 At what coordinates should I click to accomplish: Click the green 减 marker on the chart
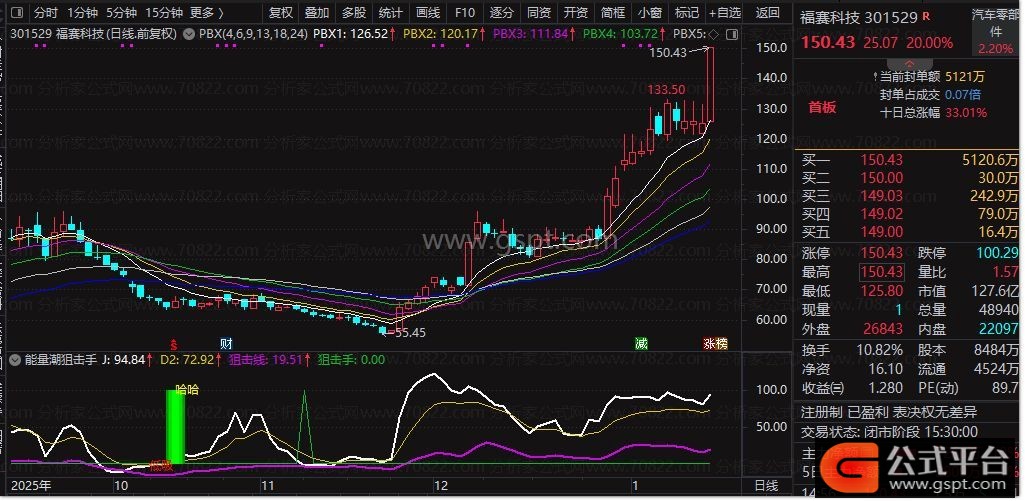[x=640, y=343]
